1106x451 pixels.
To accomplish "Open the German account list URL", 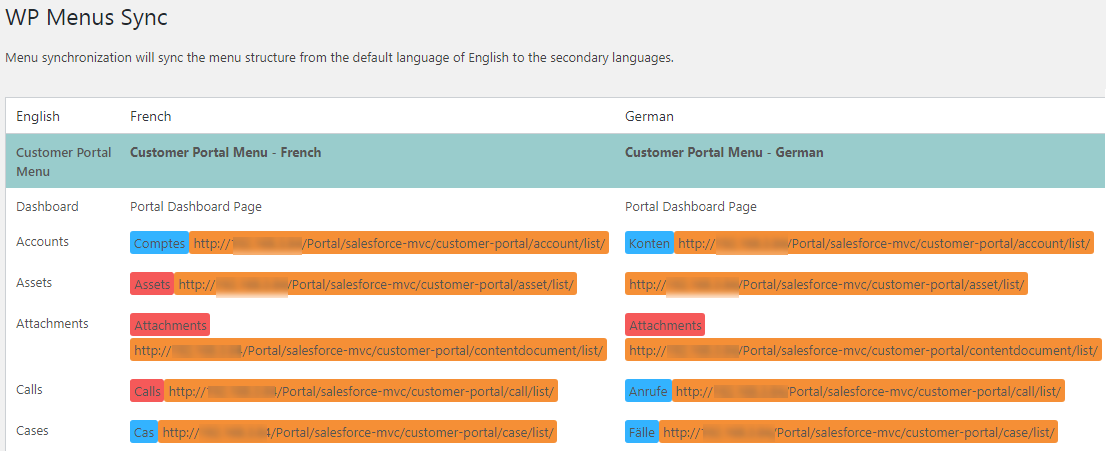I will 884,243.
